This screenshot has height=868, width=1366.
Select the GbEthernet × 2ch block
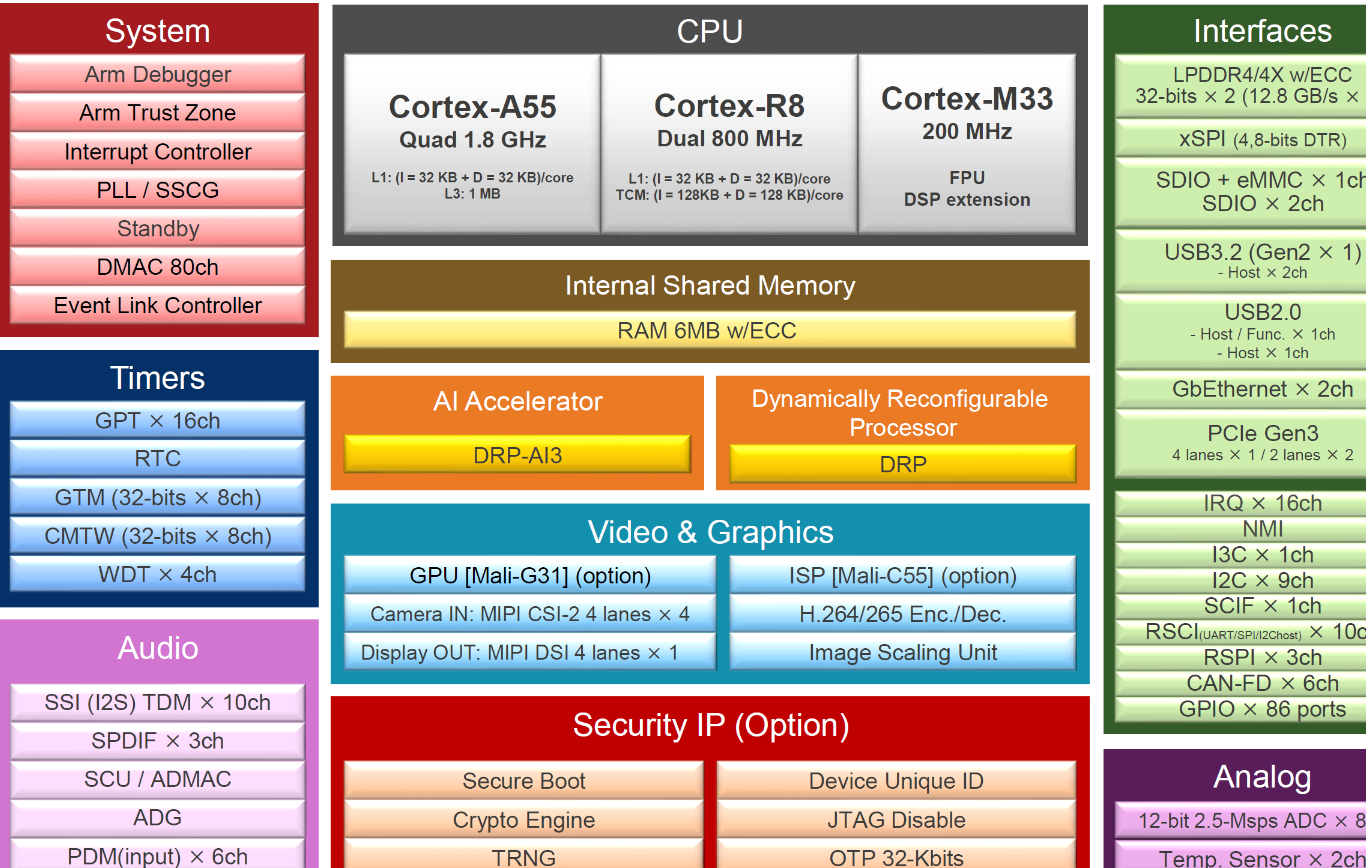(1262, 389)
